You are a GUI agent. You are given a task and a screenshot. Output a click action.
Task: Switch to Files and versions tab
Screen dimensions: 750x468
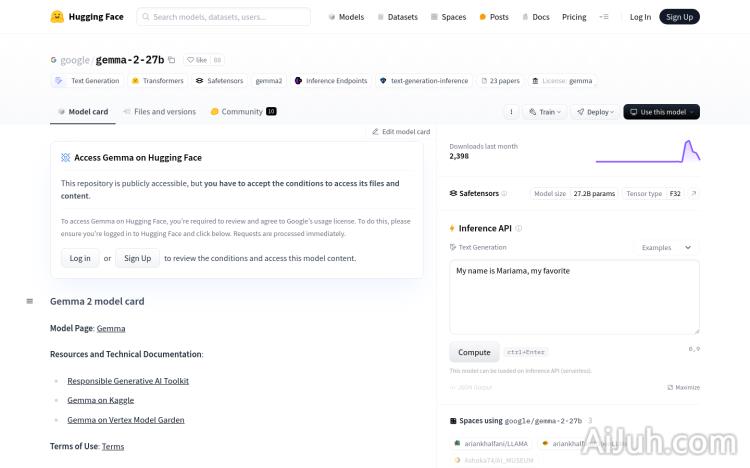[160, 112]
